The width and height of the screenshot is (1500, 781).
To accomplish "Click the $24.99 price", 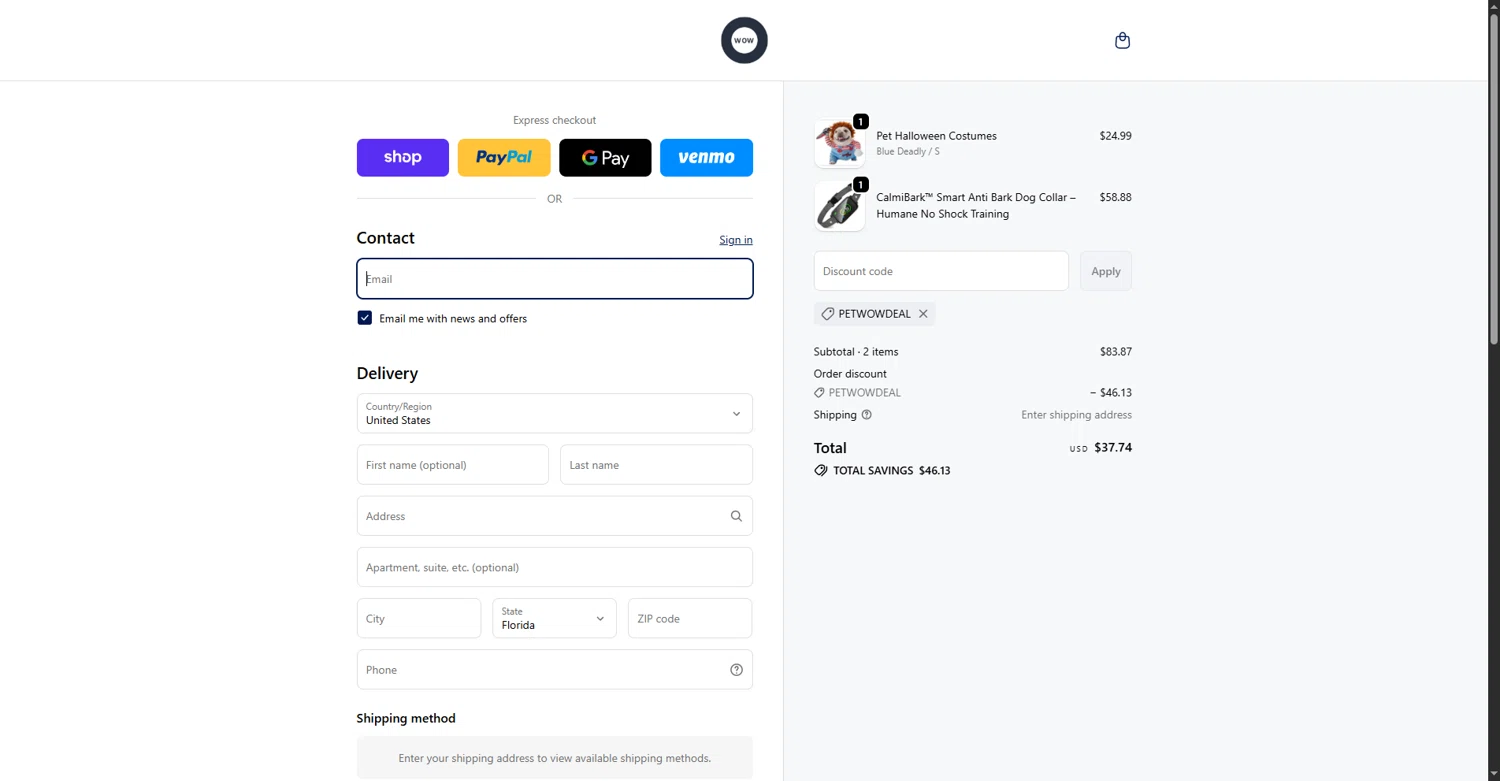I will click(x=1115, y=136).
